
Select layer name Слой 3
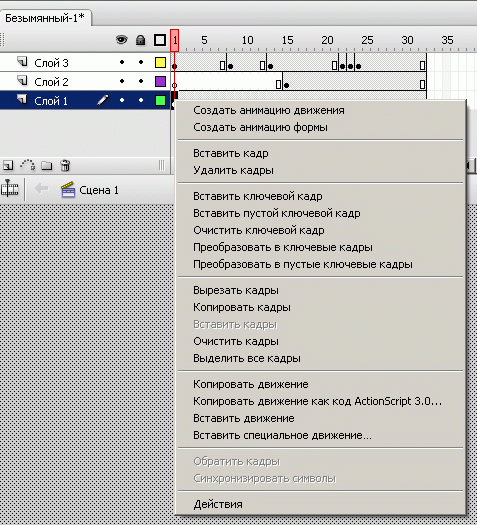click(51, 63)
